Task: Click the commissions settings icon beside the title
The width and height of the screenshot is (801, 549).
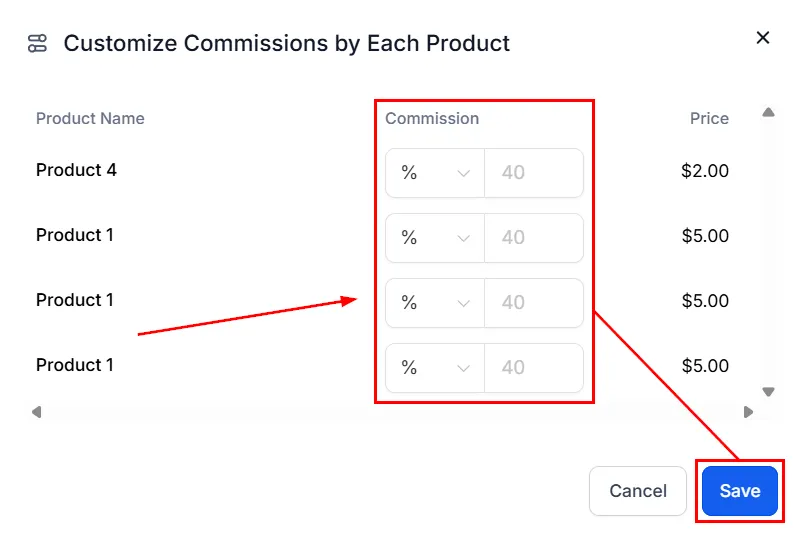Action: 37,43
